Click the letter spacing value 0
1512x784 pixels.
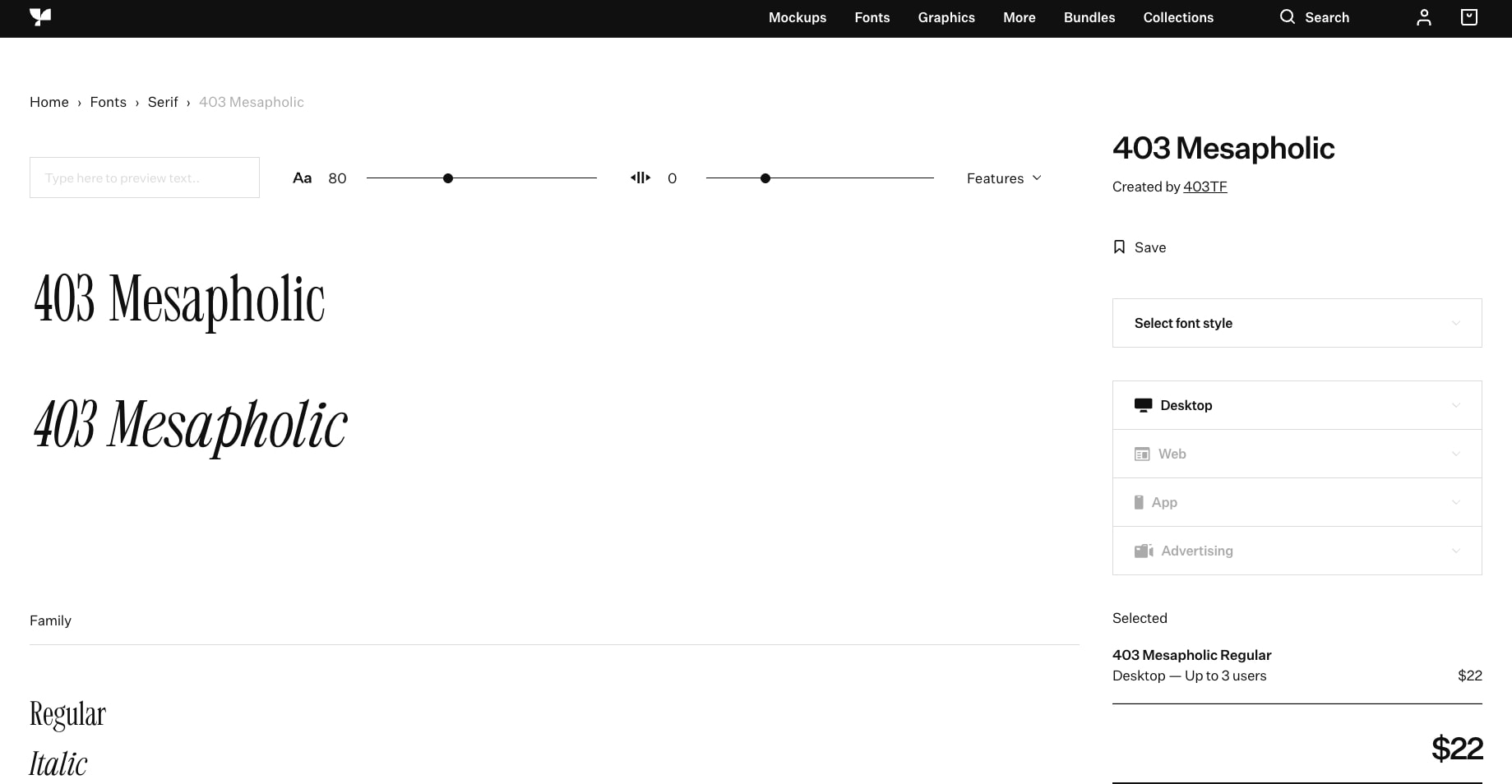(x=672, y=178)
